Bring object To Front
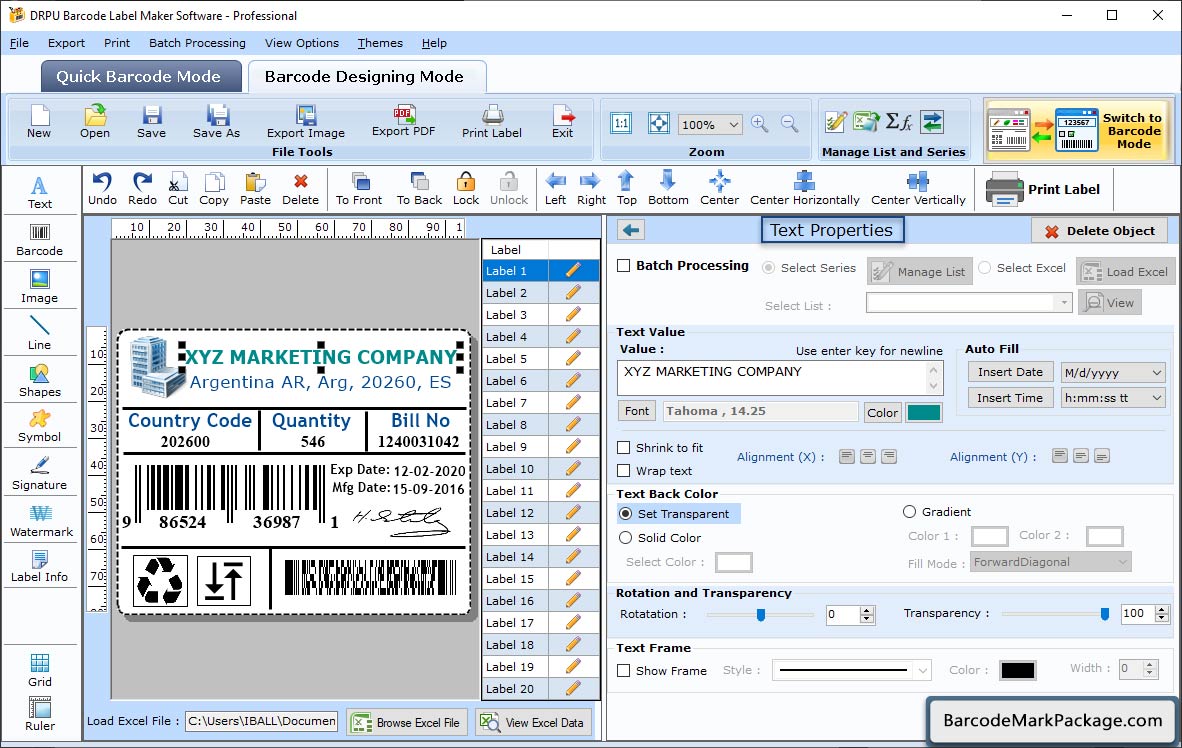The image size is (1182, 748). click(x=359, y=189)
